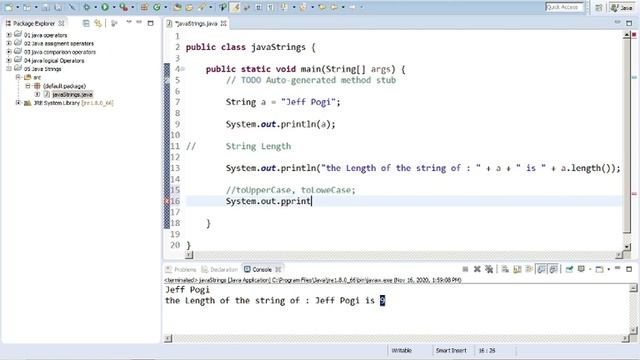Select the src folder tree item
Image resolution: width=640 pixels, height=360 pixels.
(33, 77)
